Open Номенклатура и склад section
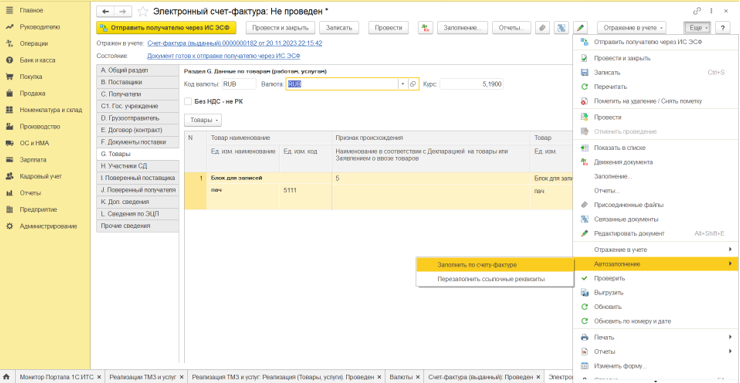Image resolution: width=740 pixels, height=383 pixels. coord(50,109)
